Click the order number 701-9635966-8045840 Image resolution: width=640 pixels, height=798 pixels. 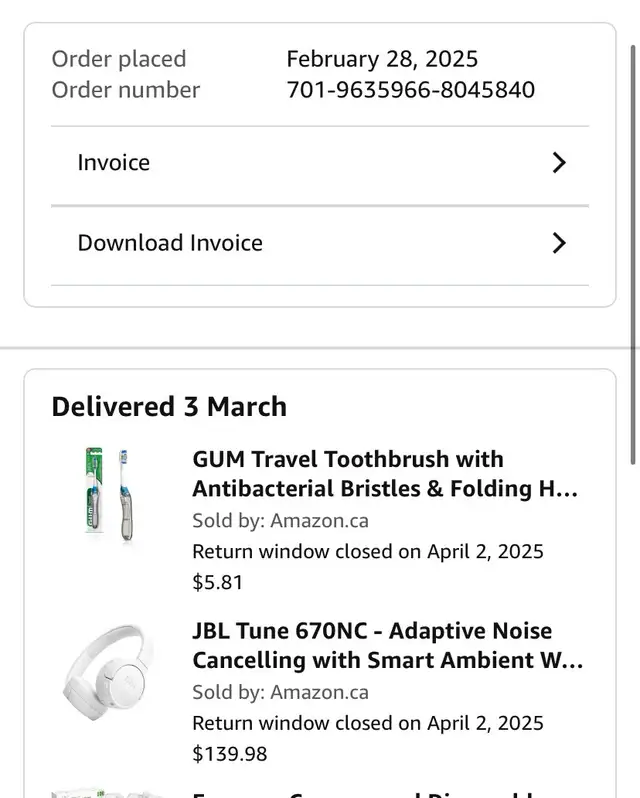click(411, 90)
